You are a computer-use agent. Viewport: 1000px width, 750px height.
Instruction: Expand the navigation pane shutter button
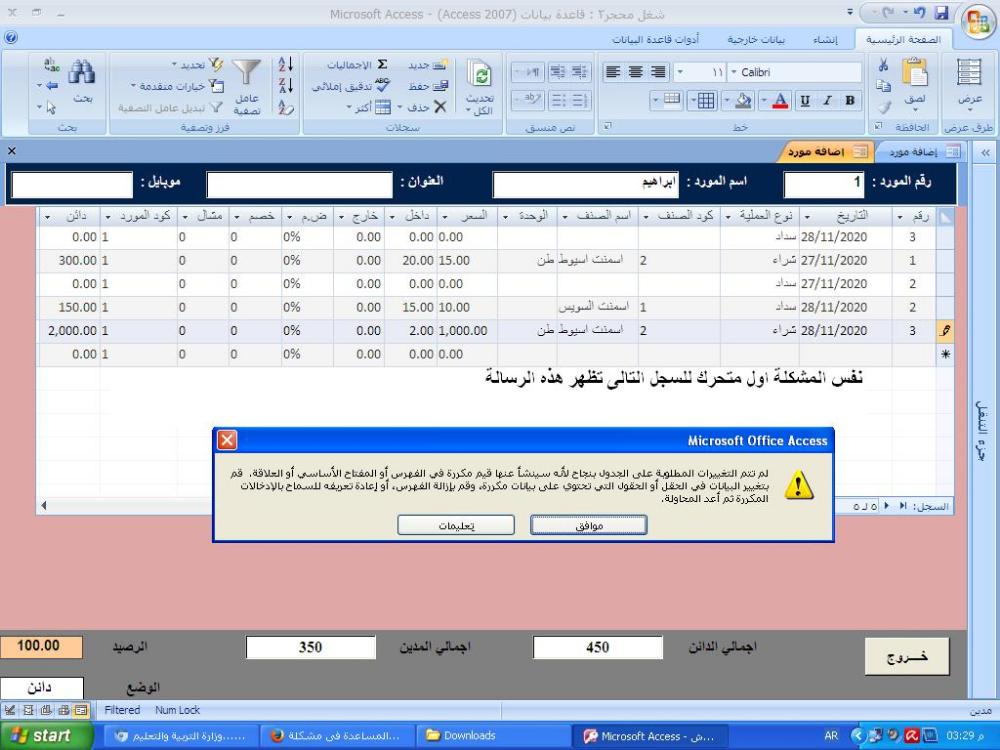984,152
